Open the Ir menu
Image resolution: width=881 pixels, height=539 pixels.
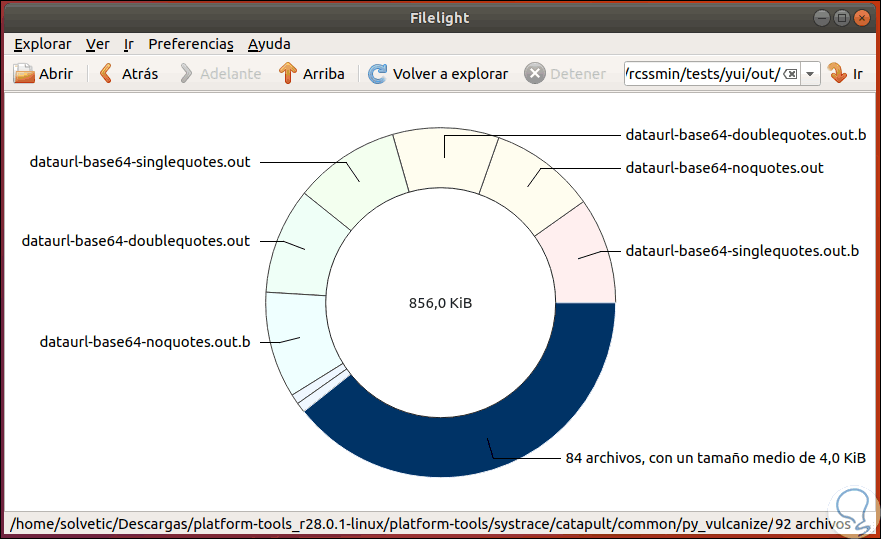pyautogui.click(x=129, y=44)
